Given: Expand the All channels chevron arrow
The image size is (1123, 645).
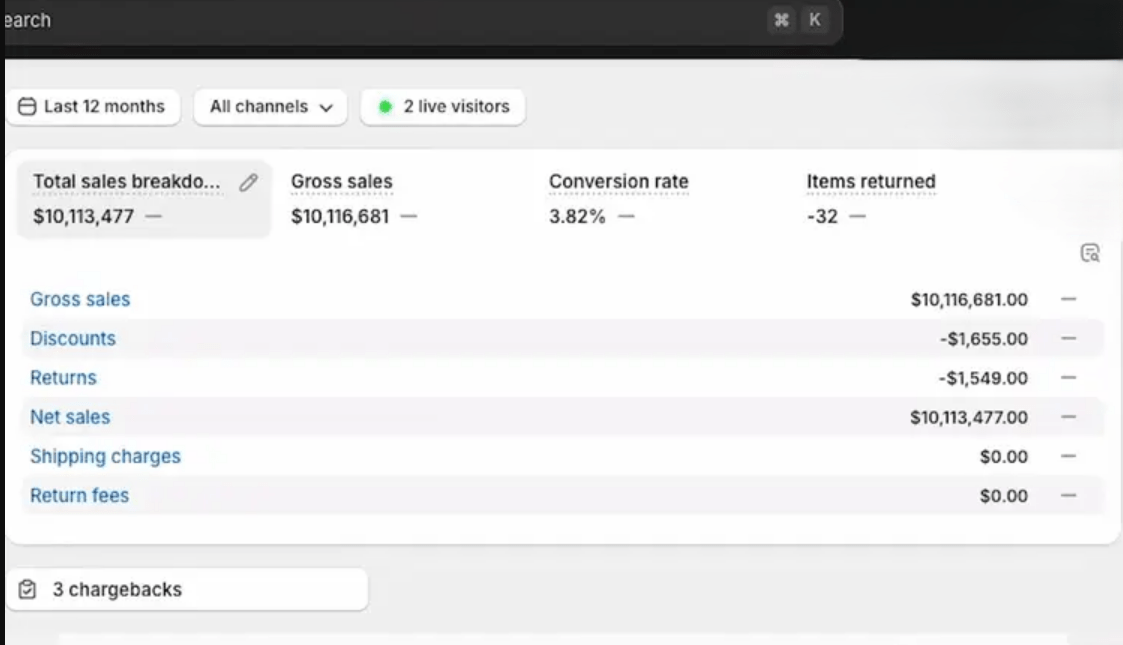Looking at the screenshot, I should [x=326, y=108].
